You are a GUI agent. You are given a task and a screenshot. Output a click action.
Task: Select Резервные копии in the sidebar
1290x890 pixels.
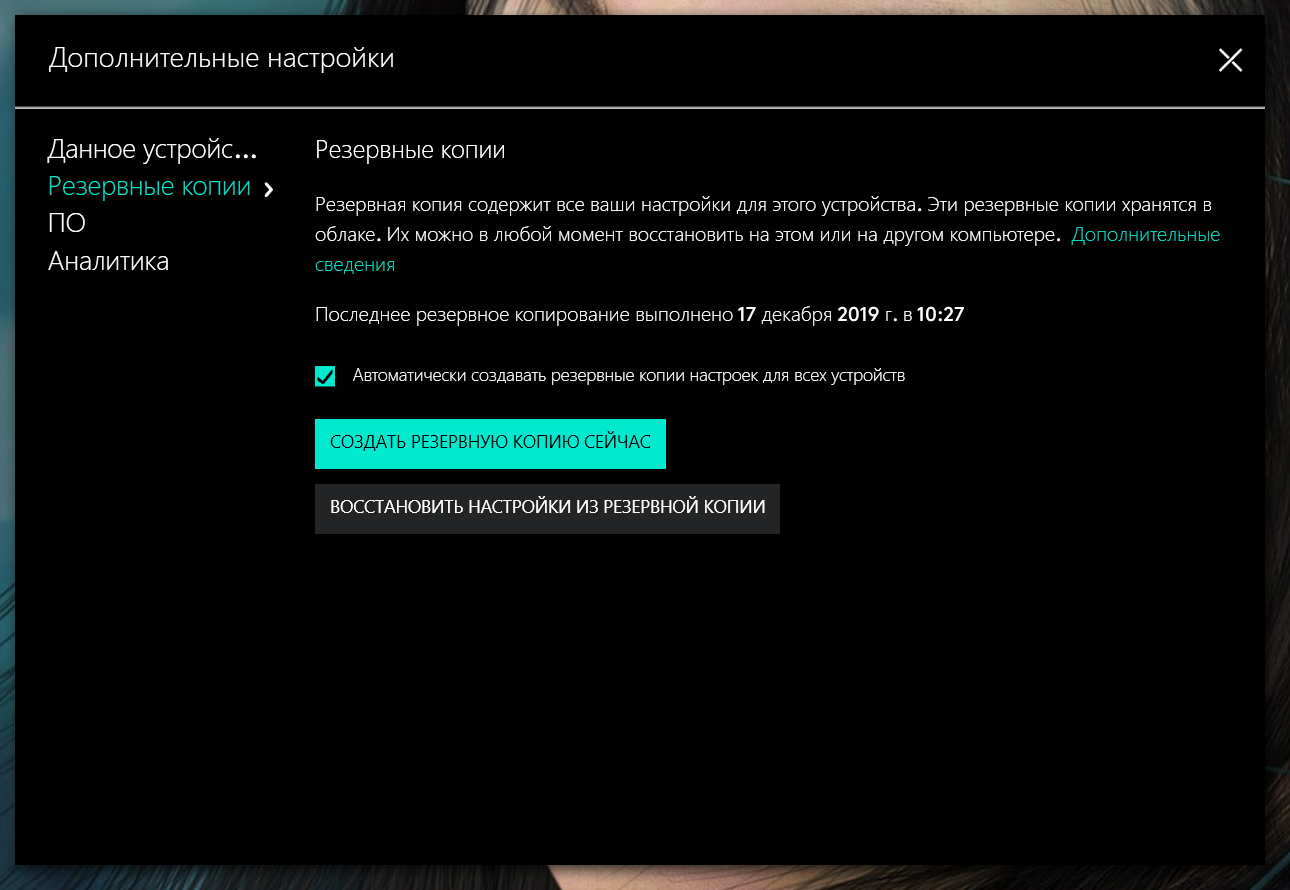tap(149, 187)
